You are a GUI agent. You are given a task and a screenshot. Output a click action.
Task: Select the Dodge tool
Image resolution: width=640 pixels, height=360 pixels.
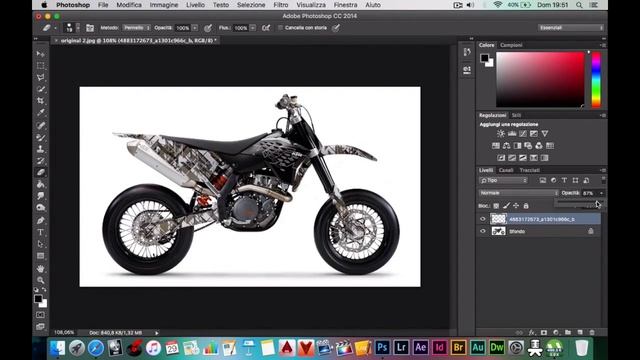pos(40,207)
